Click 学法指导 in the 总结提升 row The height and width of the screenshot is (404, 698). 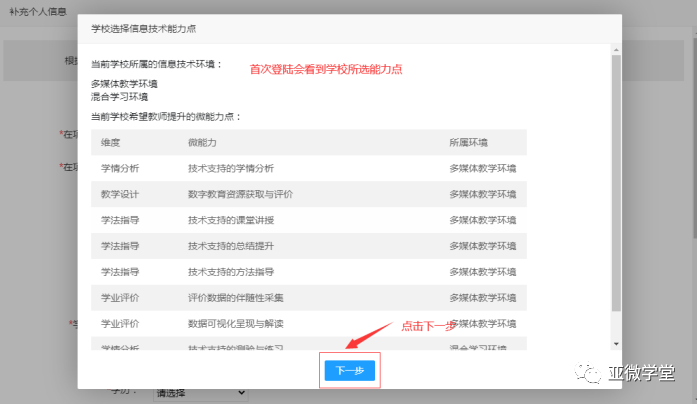pyautogui.click(x=120, y=246)
